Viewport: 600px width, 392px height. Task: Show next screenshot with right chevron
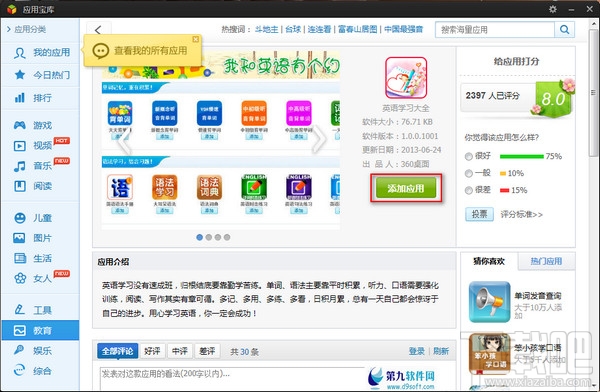(319, 140)
